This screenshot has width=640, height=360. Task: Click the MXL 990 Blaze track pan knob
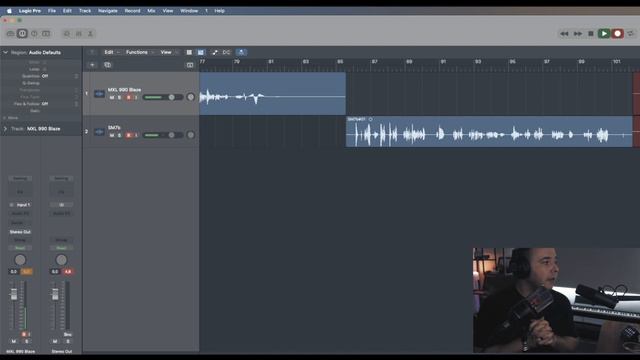(x=190, y=97)
